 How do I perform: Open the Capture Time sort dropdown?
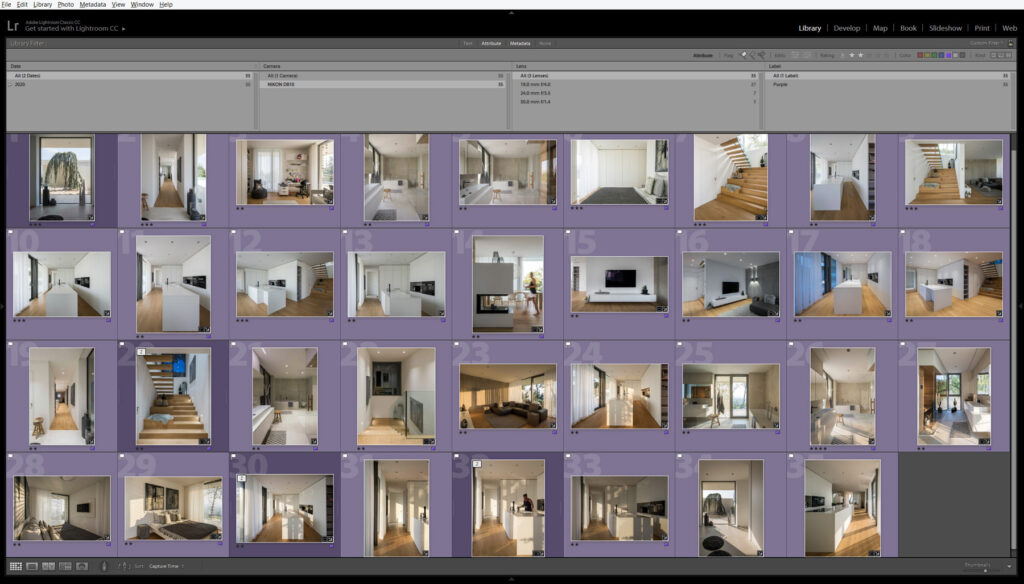(164, 566)
